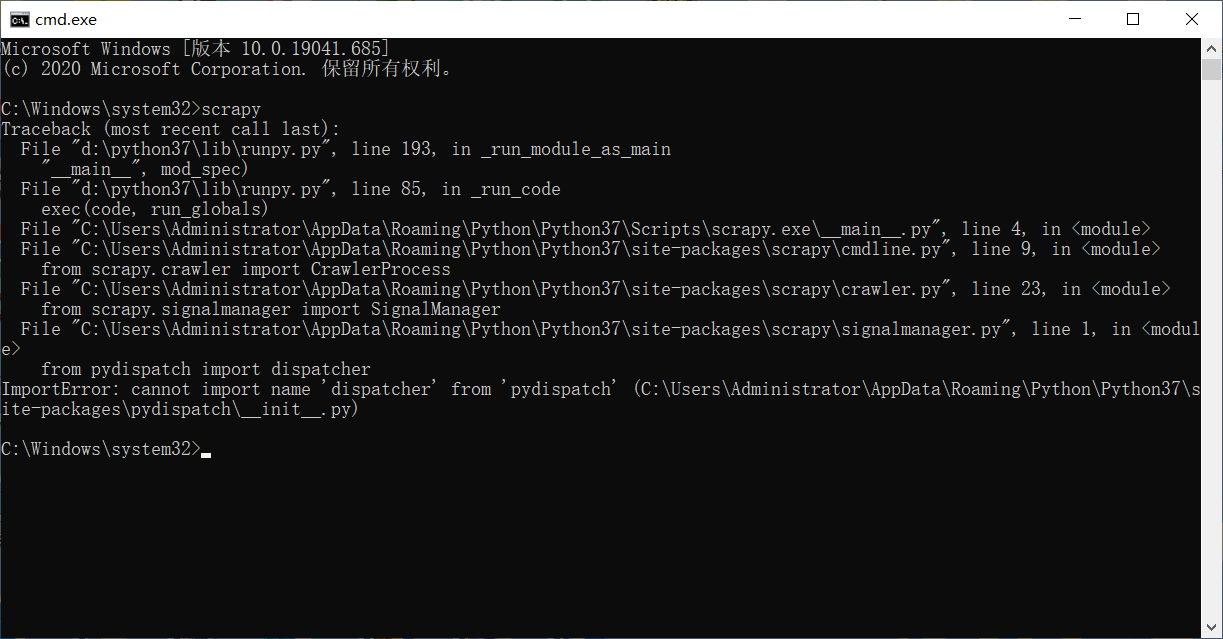Click the vertical scrollbar thumb
1223x639 pixels.
[1212, 70]
